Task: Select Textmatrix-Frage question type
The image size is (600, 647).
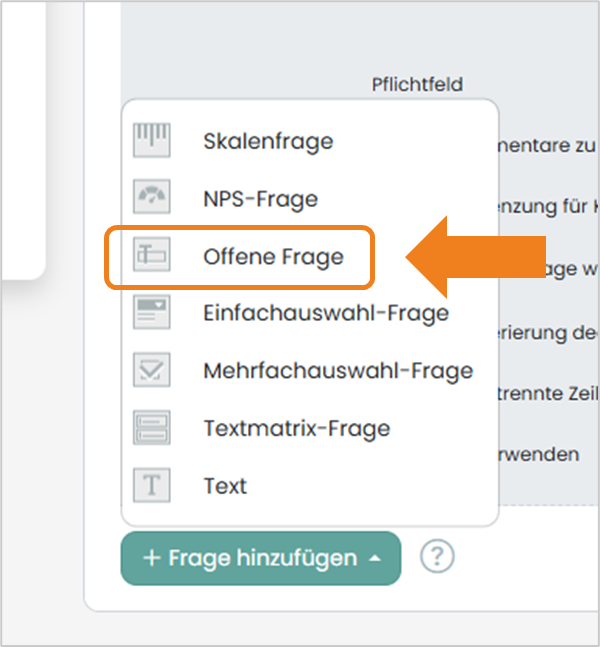Action: [297, 429]
